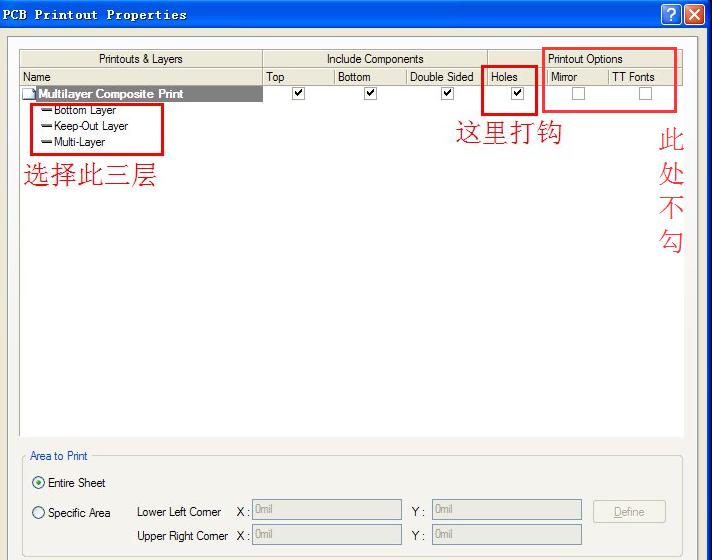Enable the Mirror printout option

click(578, 94)
